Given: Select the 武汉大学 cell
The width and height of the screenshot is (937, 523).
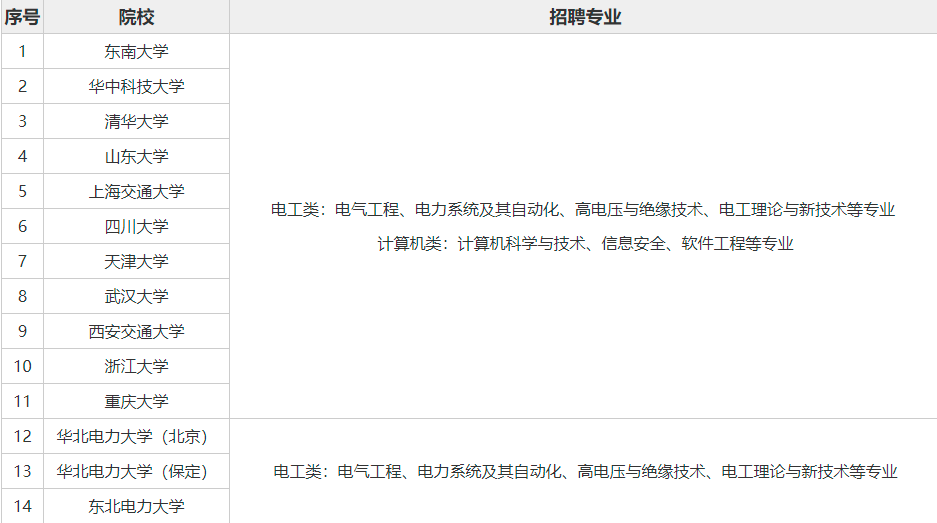Looking at the screenshot, I should tap(136, 296).
